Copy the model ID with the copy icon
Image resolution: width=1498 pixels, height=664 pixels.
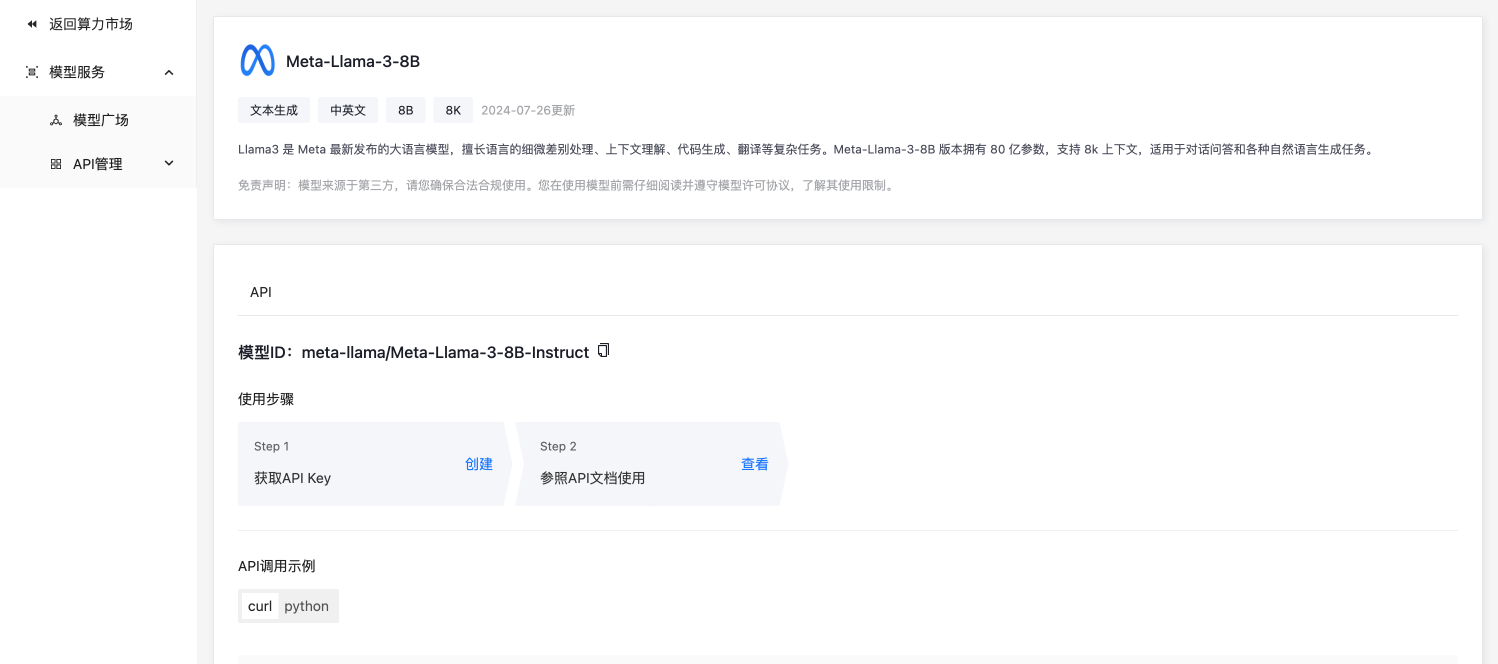click(603, 351)
